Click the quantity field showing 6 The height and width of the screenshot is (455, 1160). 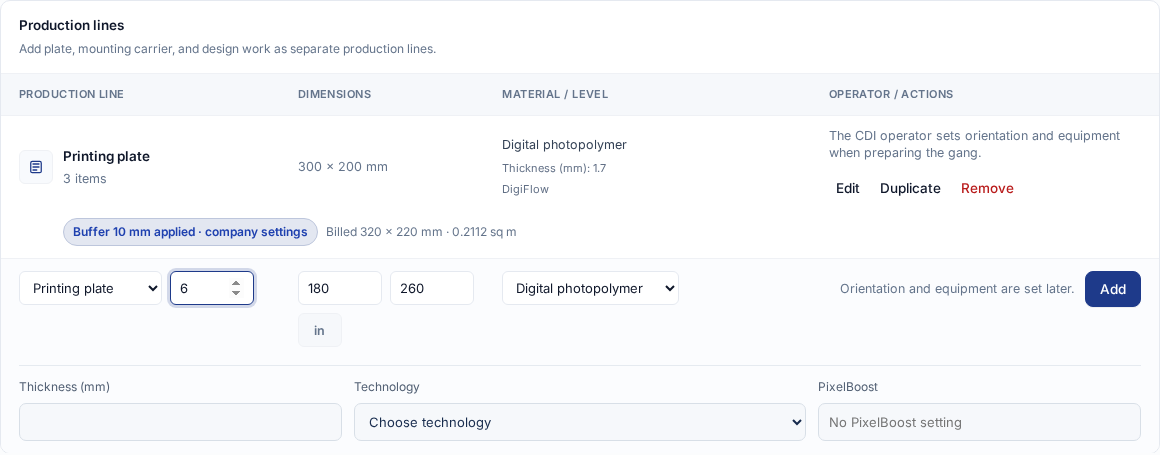point(212,289)
